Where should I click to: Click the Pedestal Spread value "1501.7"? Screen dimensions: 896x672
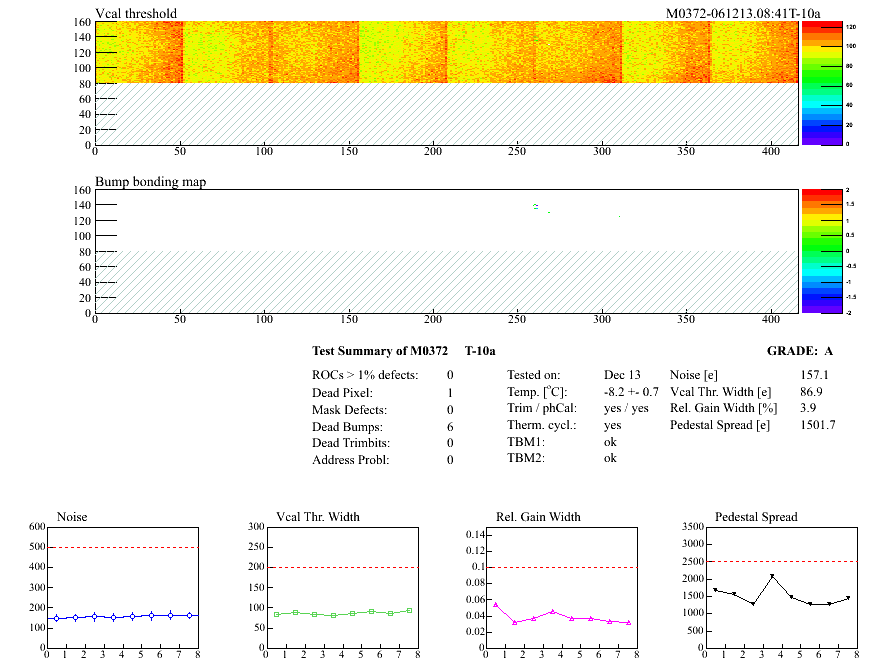point(818,425)
